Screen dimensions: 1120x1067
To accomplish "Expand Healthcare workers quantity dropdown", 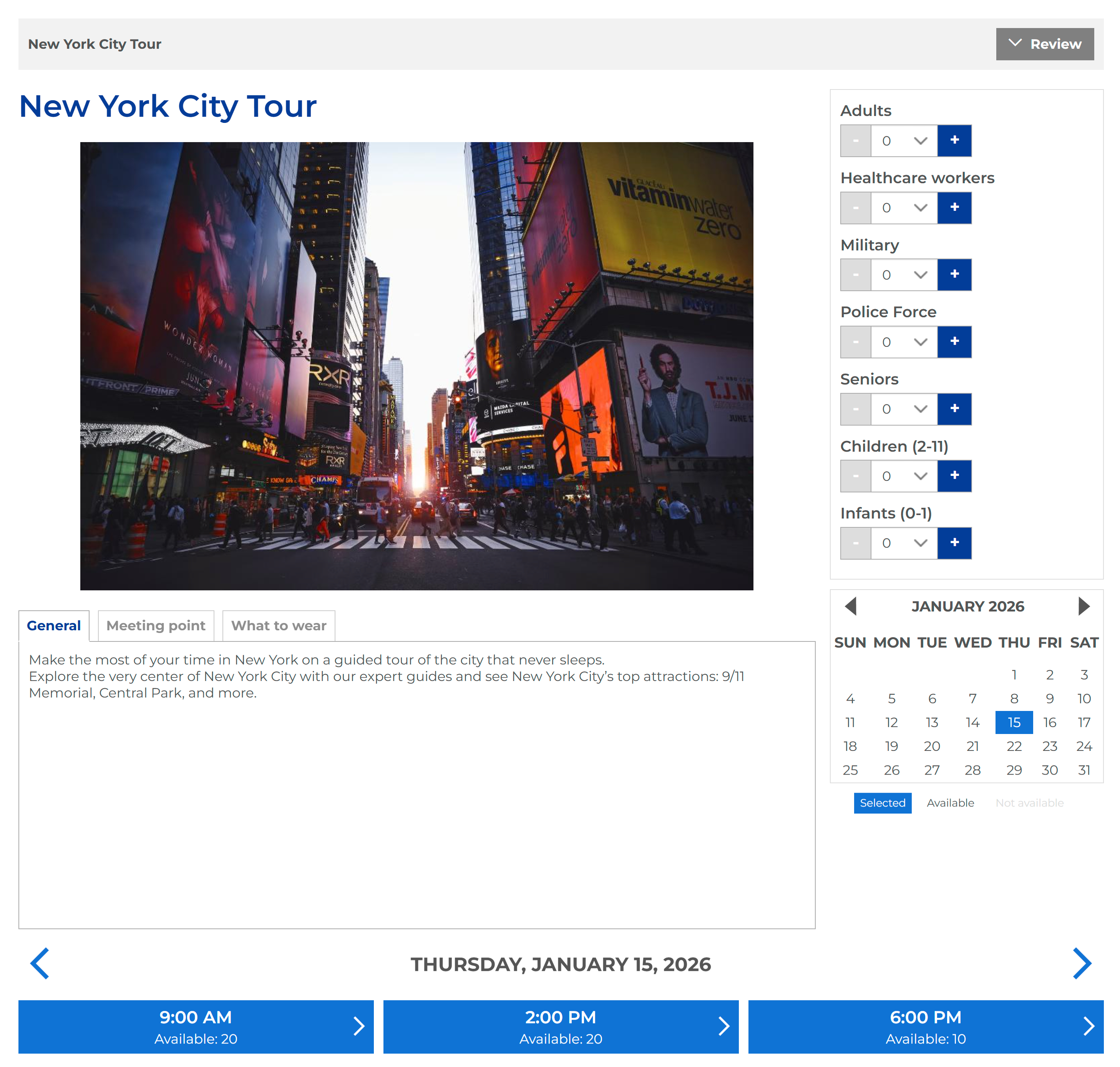I will pyautogui.click(x=904, y=207).
